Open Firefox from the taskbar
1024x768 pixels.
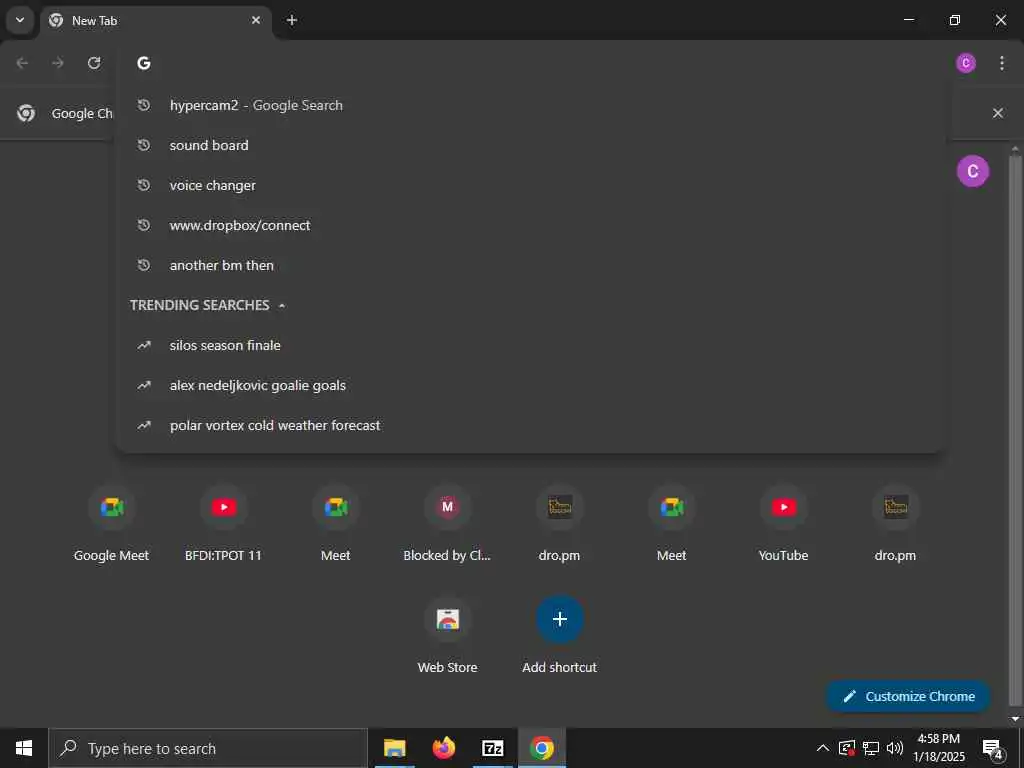tap(443, 748)
